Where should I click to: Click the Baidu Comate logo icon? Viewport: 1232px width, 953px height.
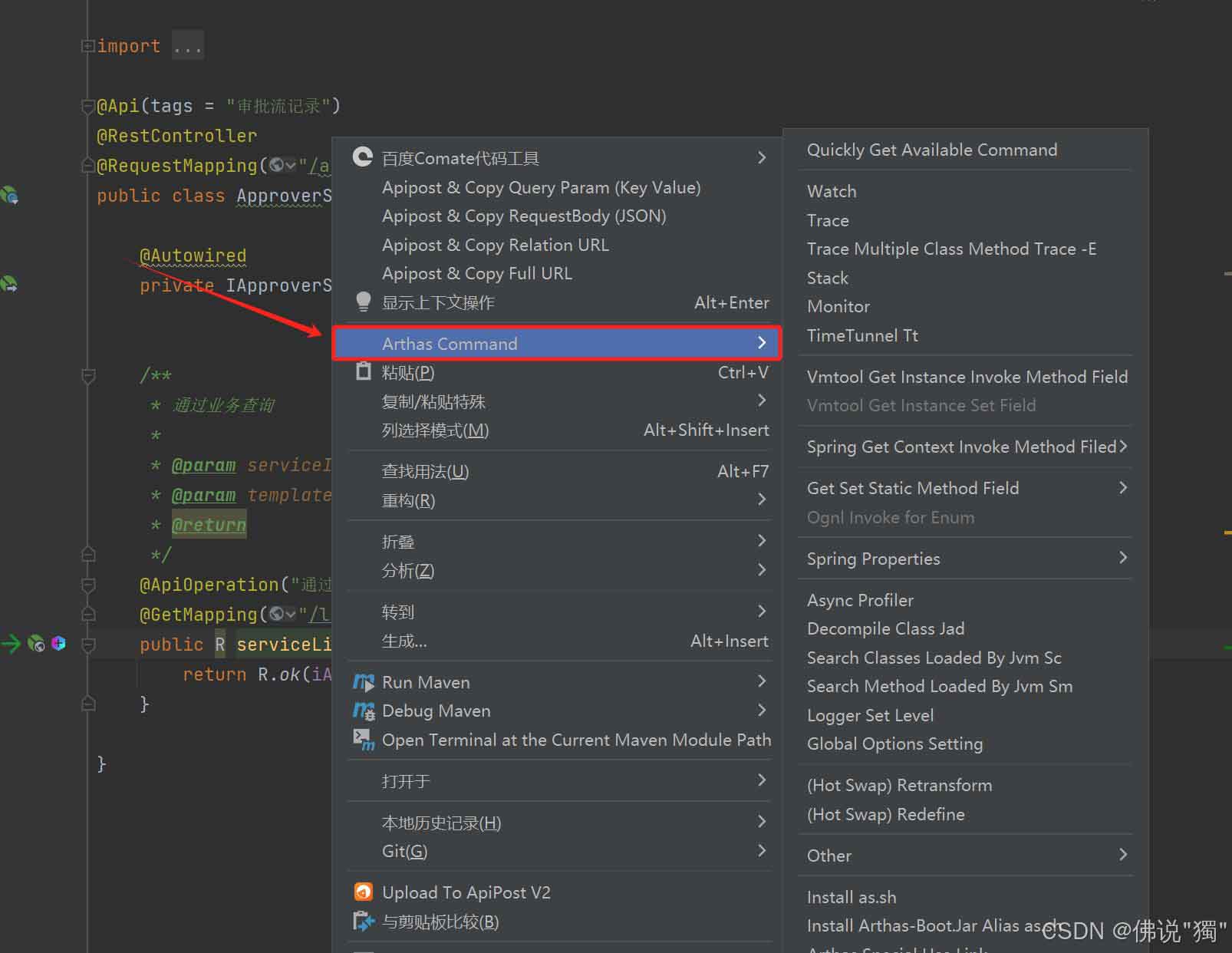pyautogui.click(x=362, y=157)
